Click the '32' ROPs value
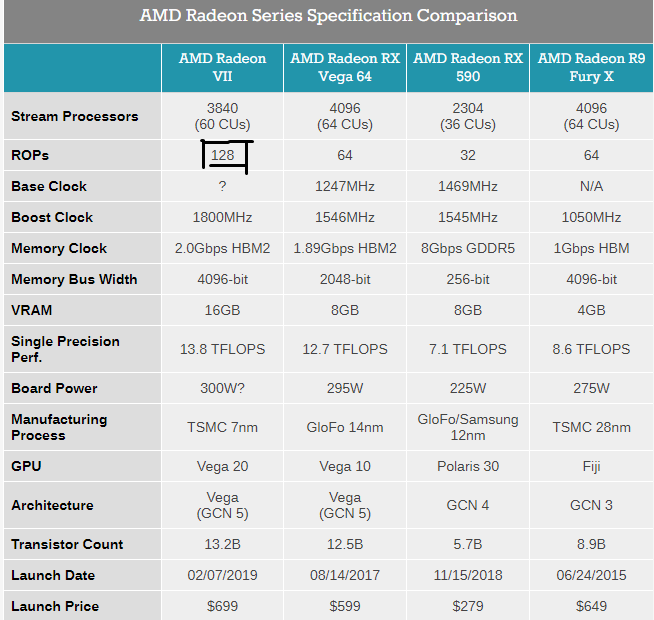 pos(468,155)
